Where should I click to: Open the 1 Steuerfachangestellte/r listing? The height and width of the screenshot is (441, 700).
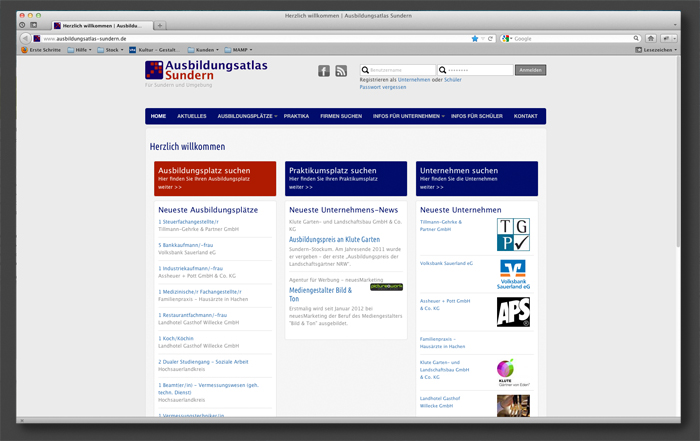pos(188,222)
